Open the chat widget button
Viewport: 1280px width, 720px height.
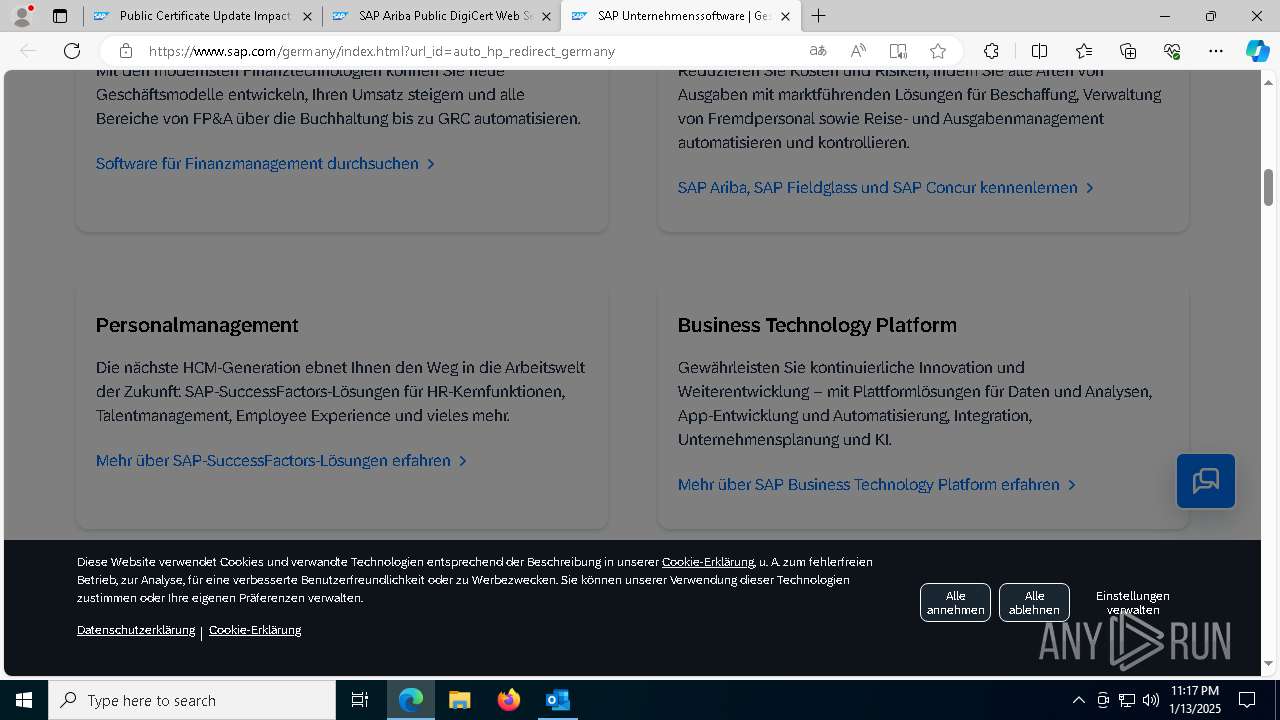point(1206,481)
